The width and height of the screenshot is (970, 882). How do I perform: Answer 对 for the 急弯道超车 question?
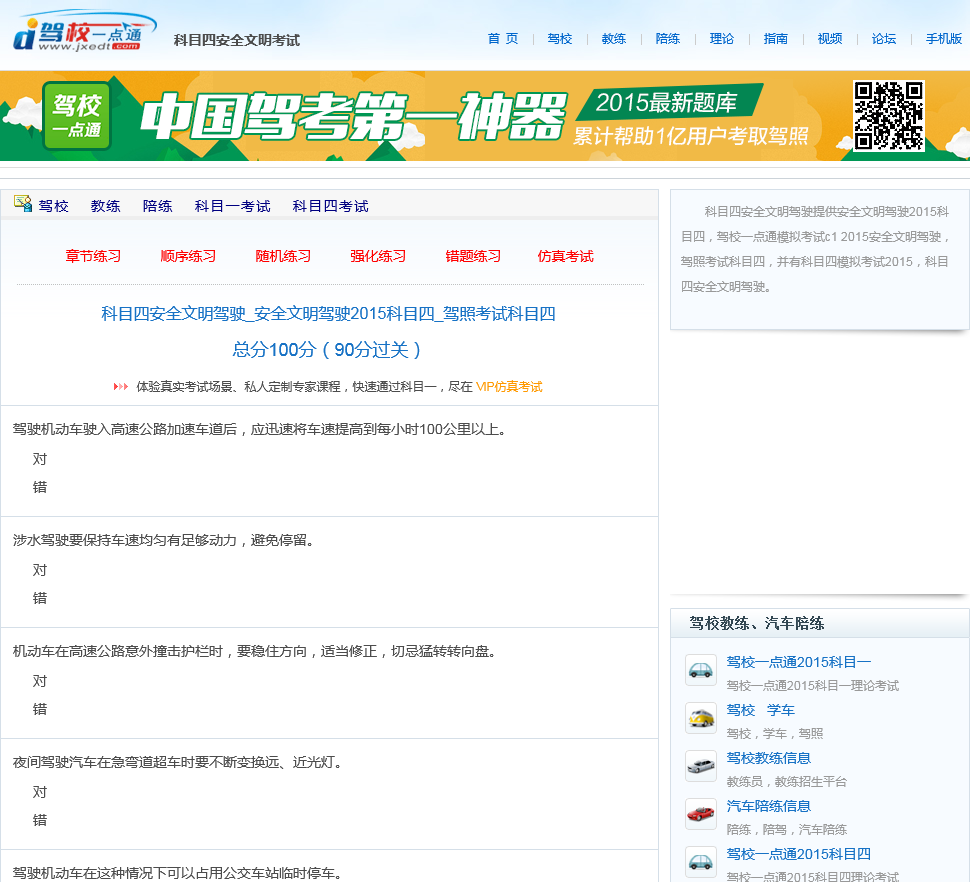pyautogui.click(x=40, y=792)
